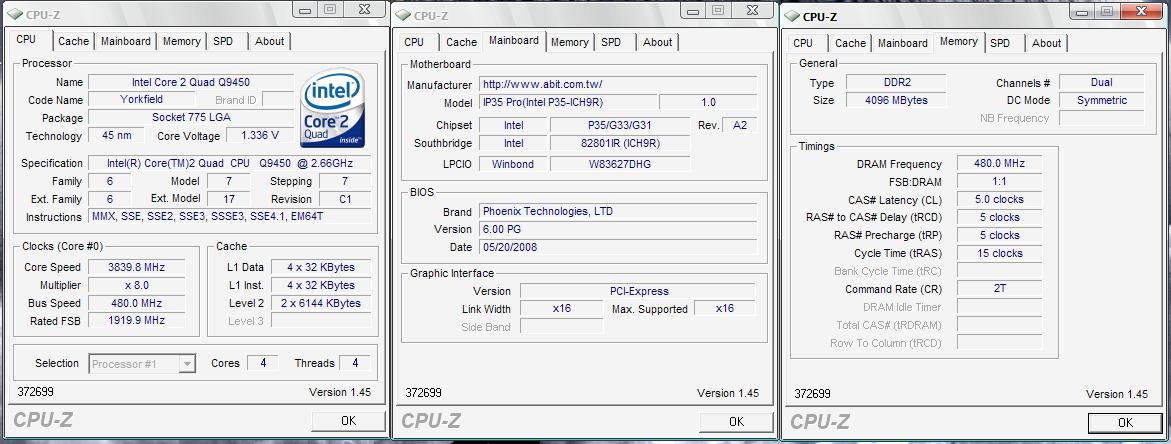Click the Revision value C1
1171x444 pixels.
(x=345, y=199)
